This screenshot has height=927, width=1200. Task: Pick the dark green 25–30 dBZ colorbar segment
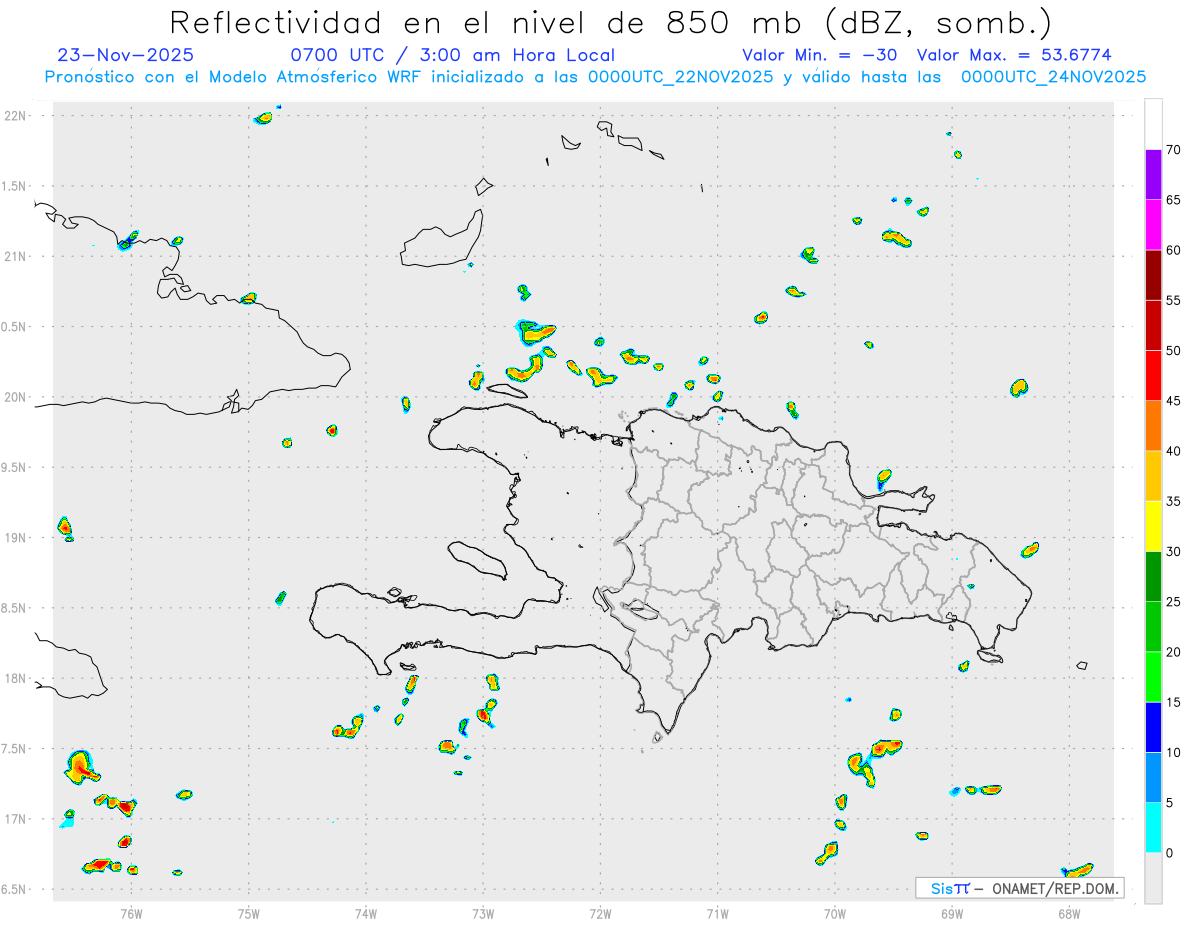[1153, 576]
